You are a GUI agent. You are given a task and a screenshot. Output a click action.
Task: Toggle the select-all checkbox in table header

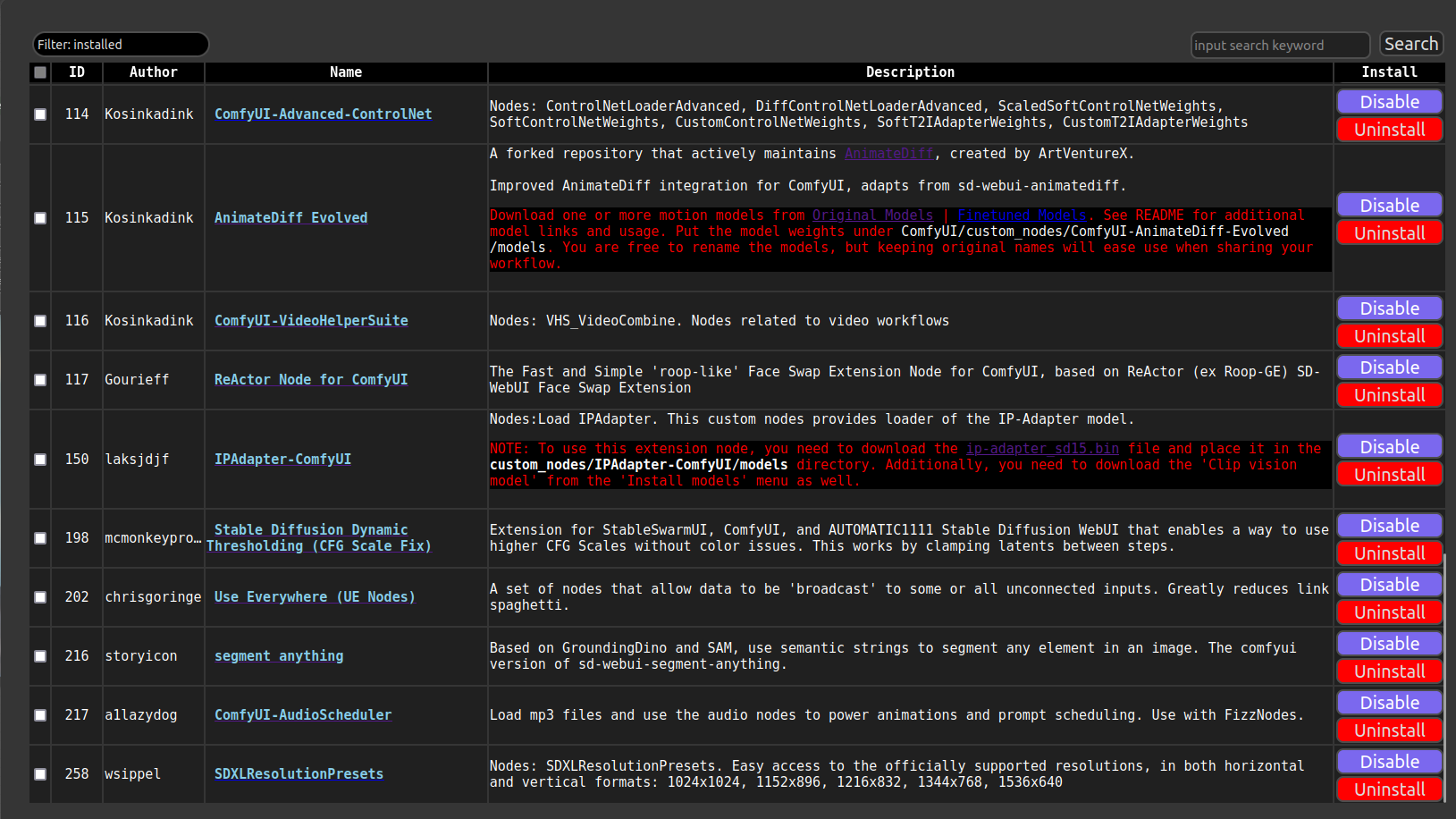(x=40, y=72)
